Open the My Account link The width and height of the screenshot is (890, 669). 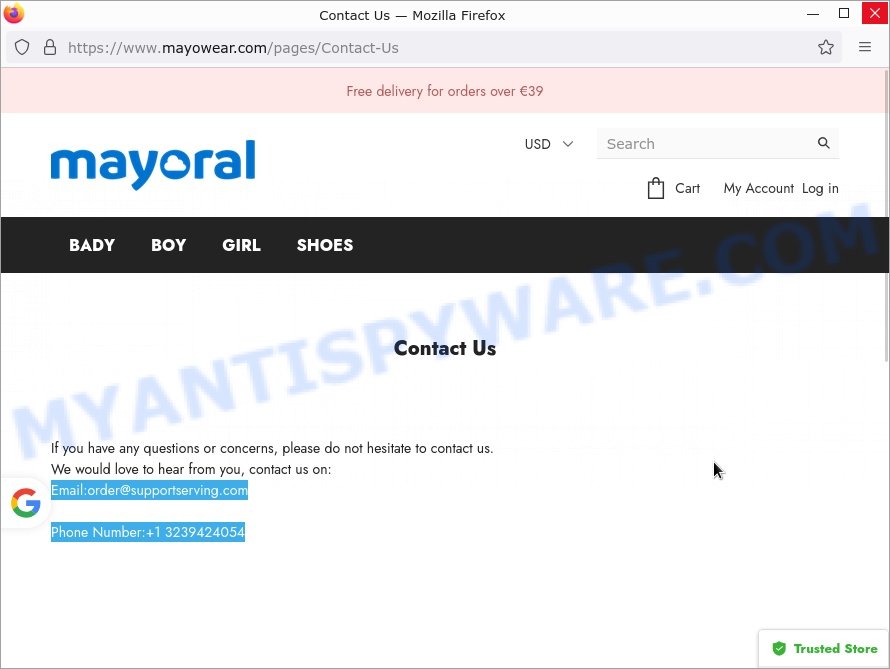click(x=758, y=188)
